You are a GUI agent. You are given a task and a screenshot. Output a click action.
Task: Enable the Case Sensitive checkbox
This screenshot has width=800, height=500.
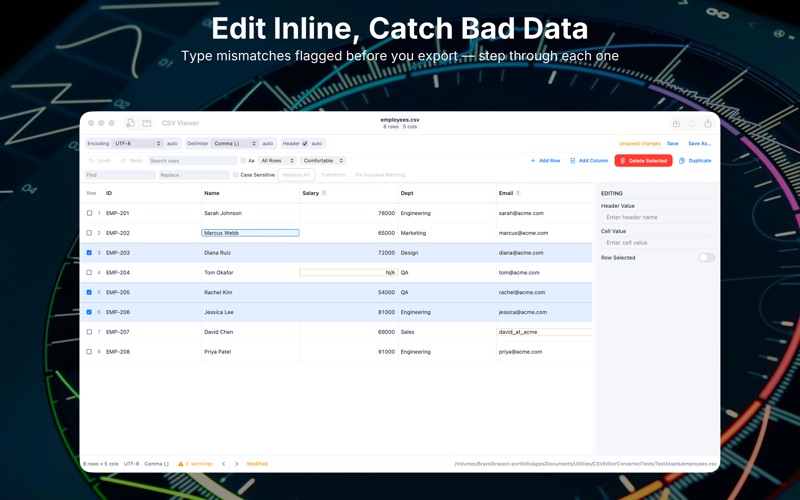[235, 175]
